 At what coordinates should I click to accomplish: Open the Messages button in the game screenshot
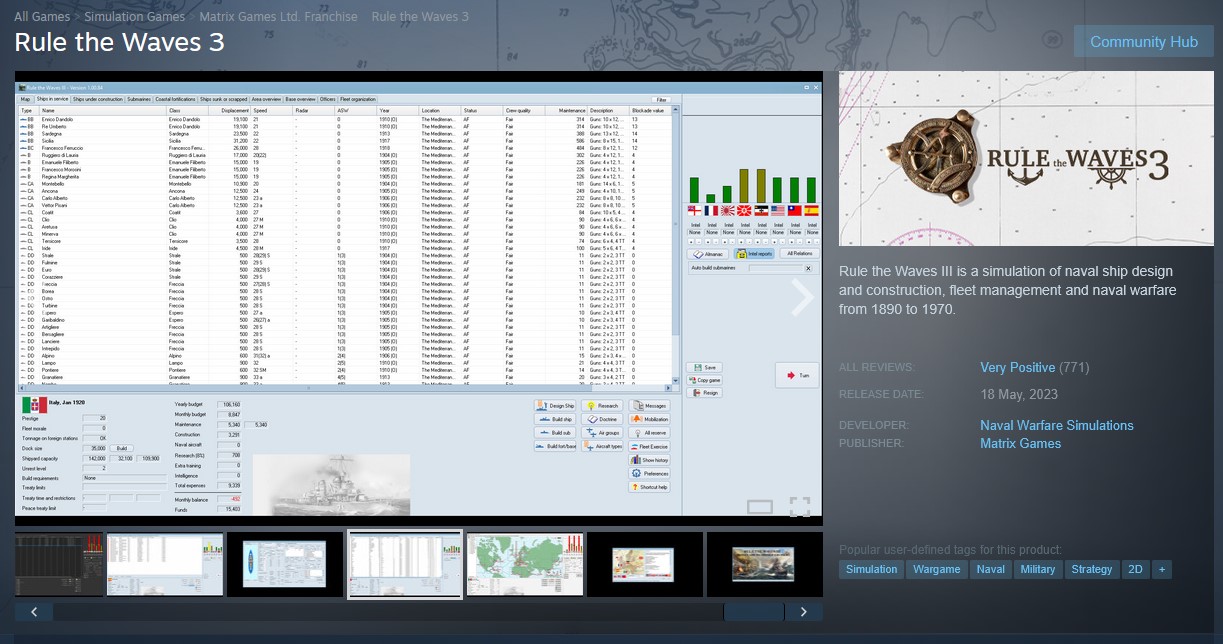(x=650, y=406)
